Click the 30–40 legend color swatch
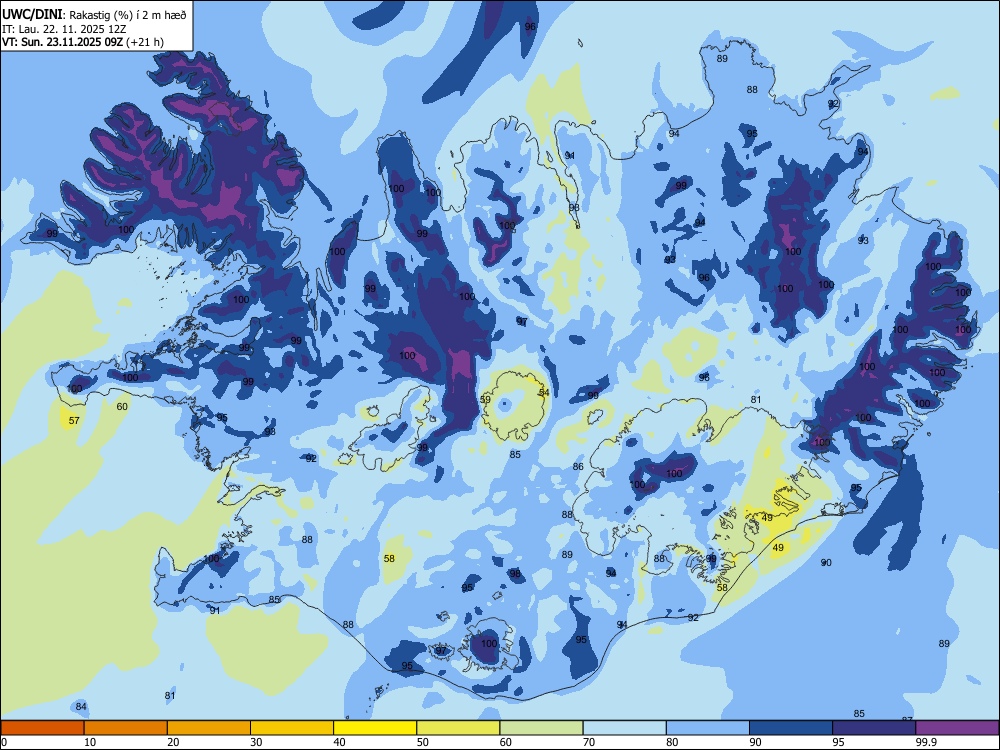Screen dimensions: 1000x750 (x=292, y=728)
